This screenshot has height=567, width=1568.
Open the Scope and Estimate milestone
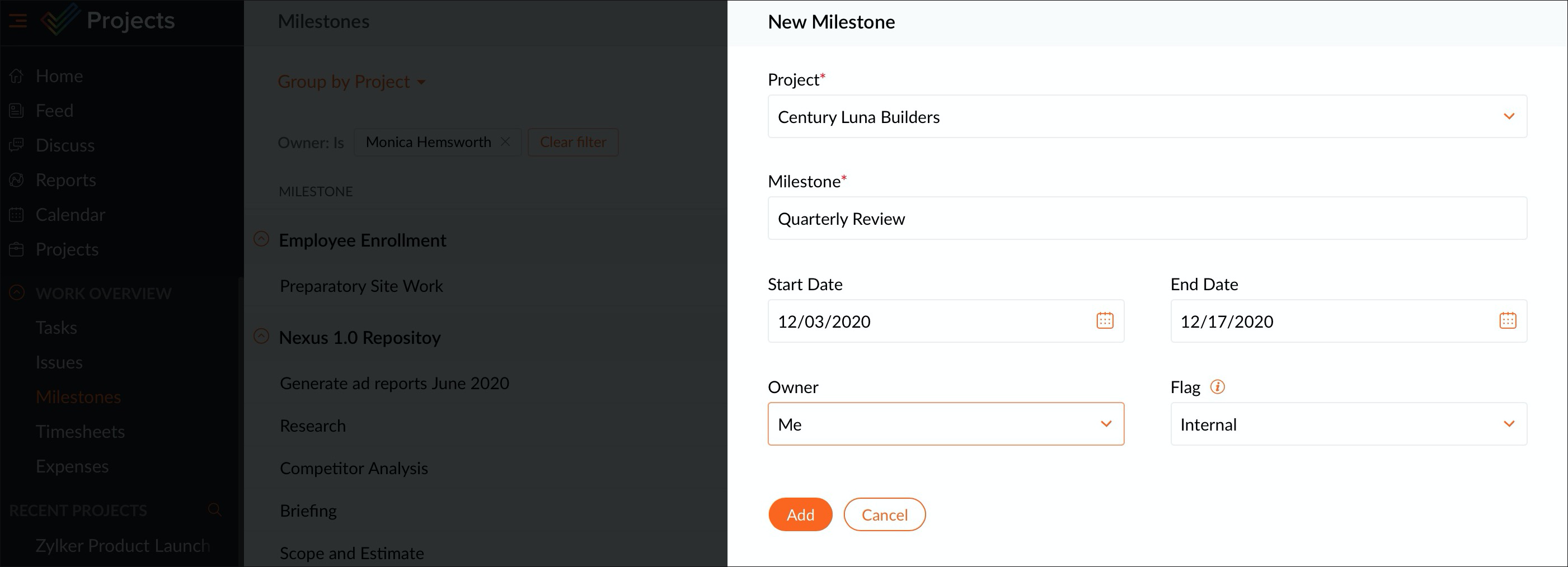352,554
